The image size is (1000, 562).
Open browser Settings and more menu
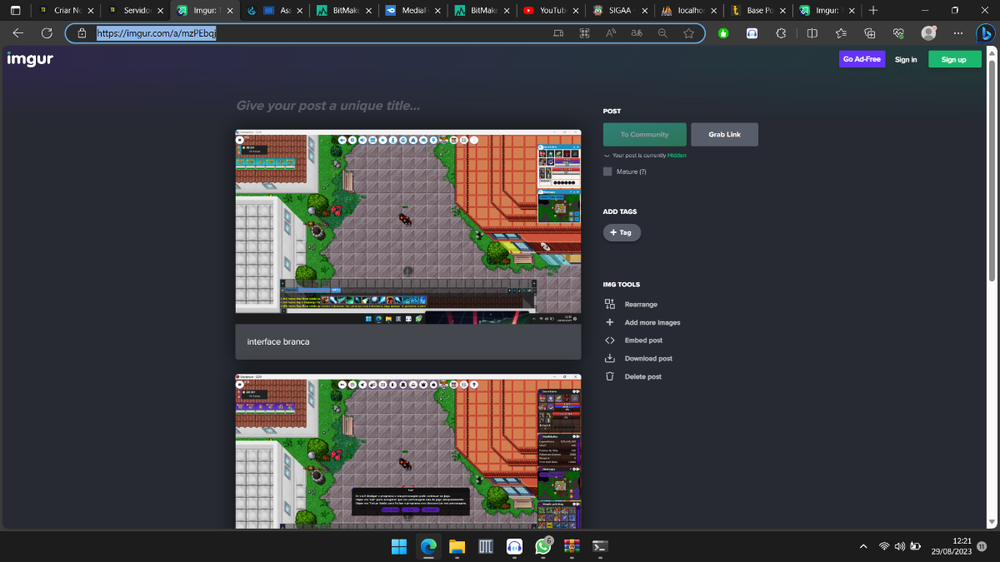click(957, 33)
